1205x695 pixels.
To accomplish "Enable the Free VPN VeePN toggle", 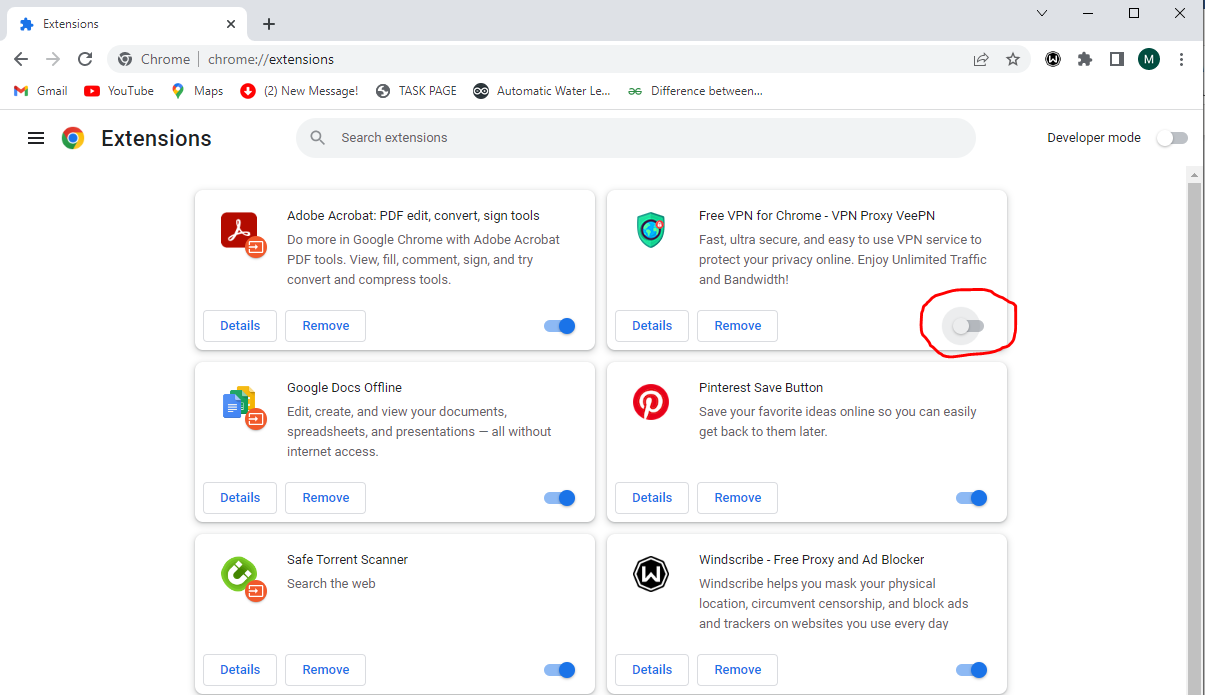I will pyautogui.click(x=968, y=326).
